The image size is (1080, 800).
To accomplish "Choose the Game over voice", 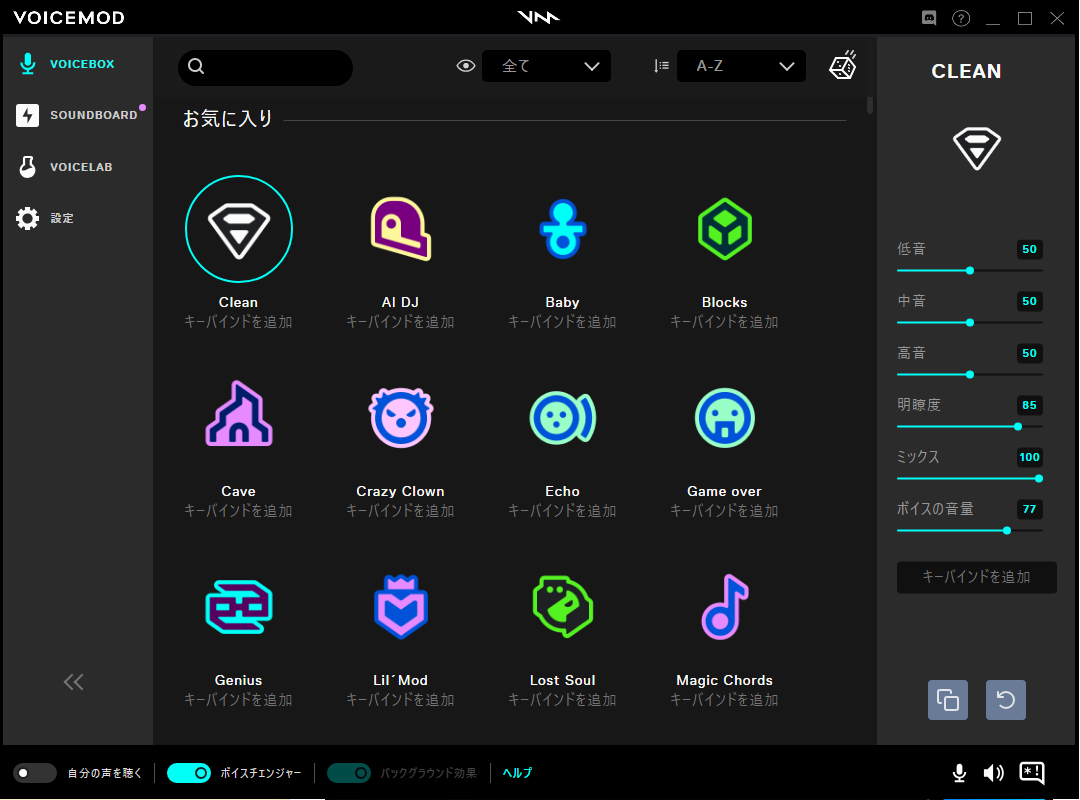I will 725,418.
